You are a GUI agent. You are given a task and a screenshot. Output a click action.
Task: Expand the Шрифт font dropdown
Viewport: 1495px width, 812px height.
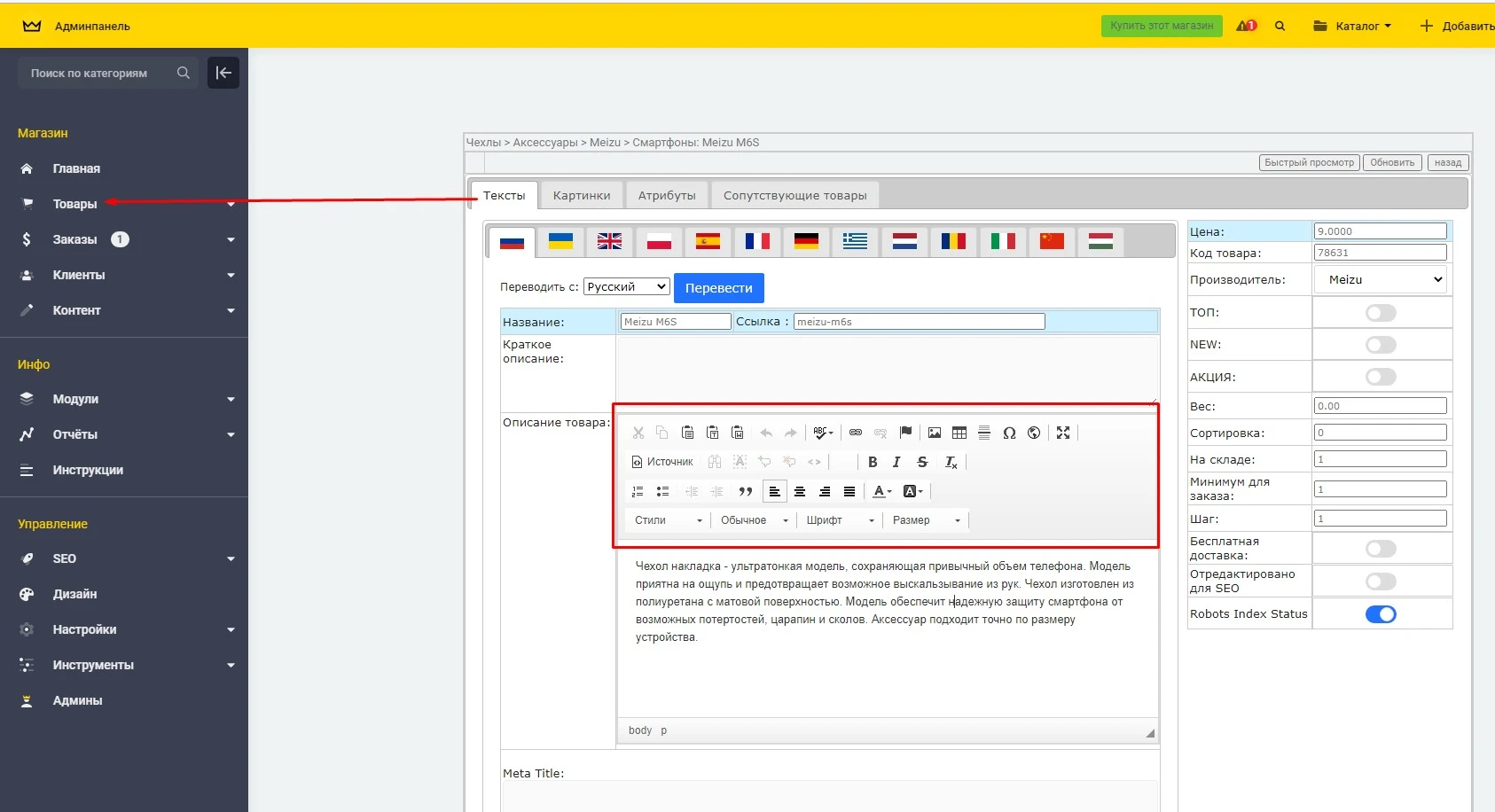tap(840, 520)
